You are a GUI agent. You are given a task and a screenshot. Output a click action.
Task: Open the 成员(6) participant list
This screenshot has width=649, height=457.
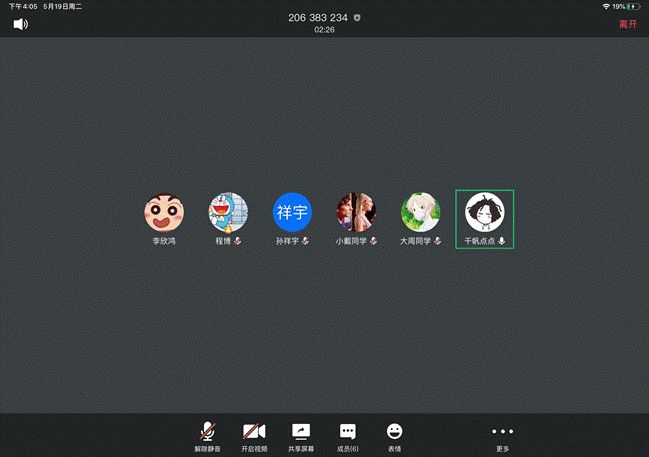348,436
